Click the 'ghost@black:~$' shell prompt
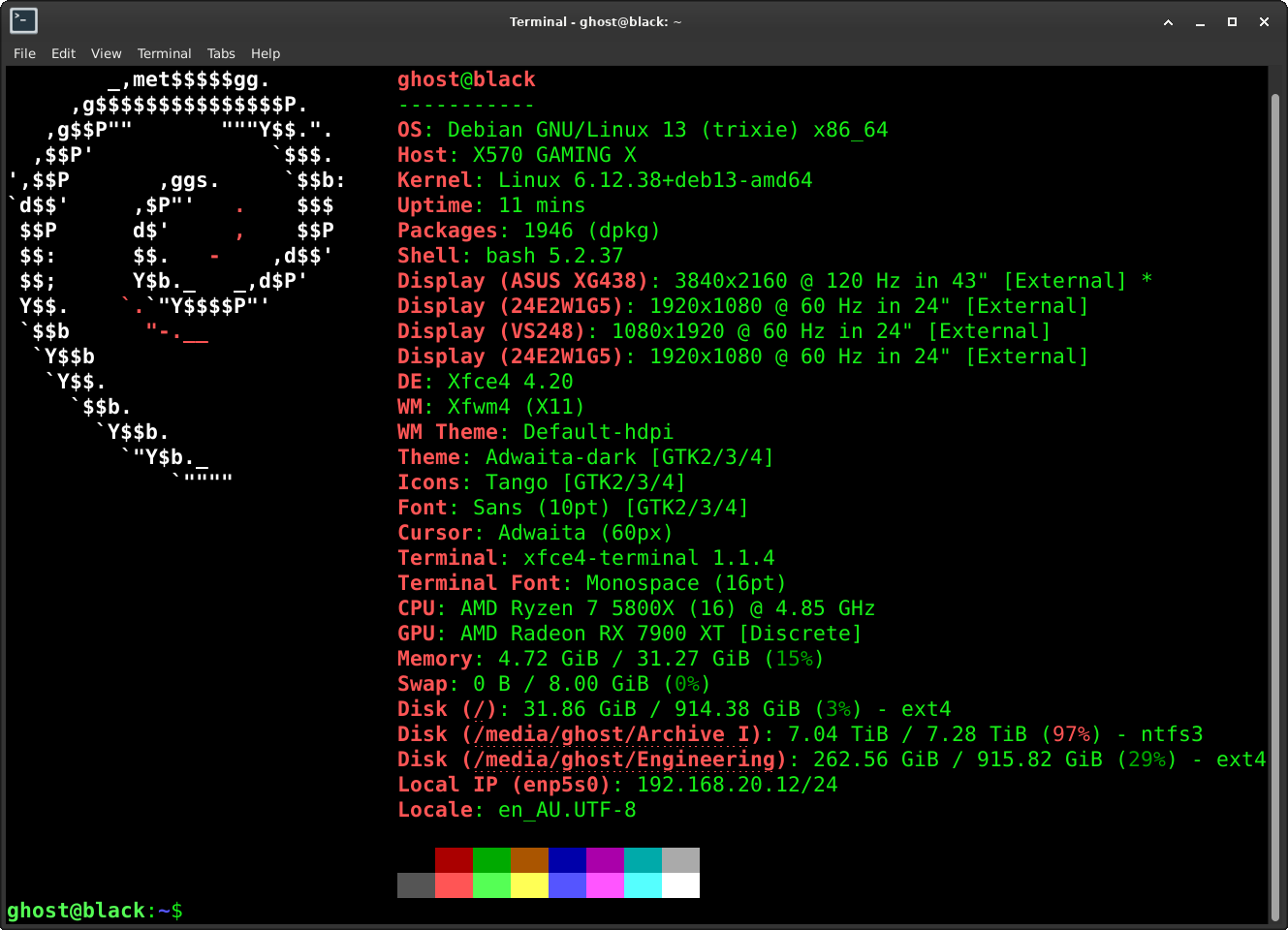The height and width of the screenshot is (930, 1288). (x=95, y=911)
